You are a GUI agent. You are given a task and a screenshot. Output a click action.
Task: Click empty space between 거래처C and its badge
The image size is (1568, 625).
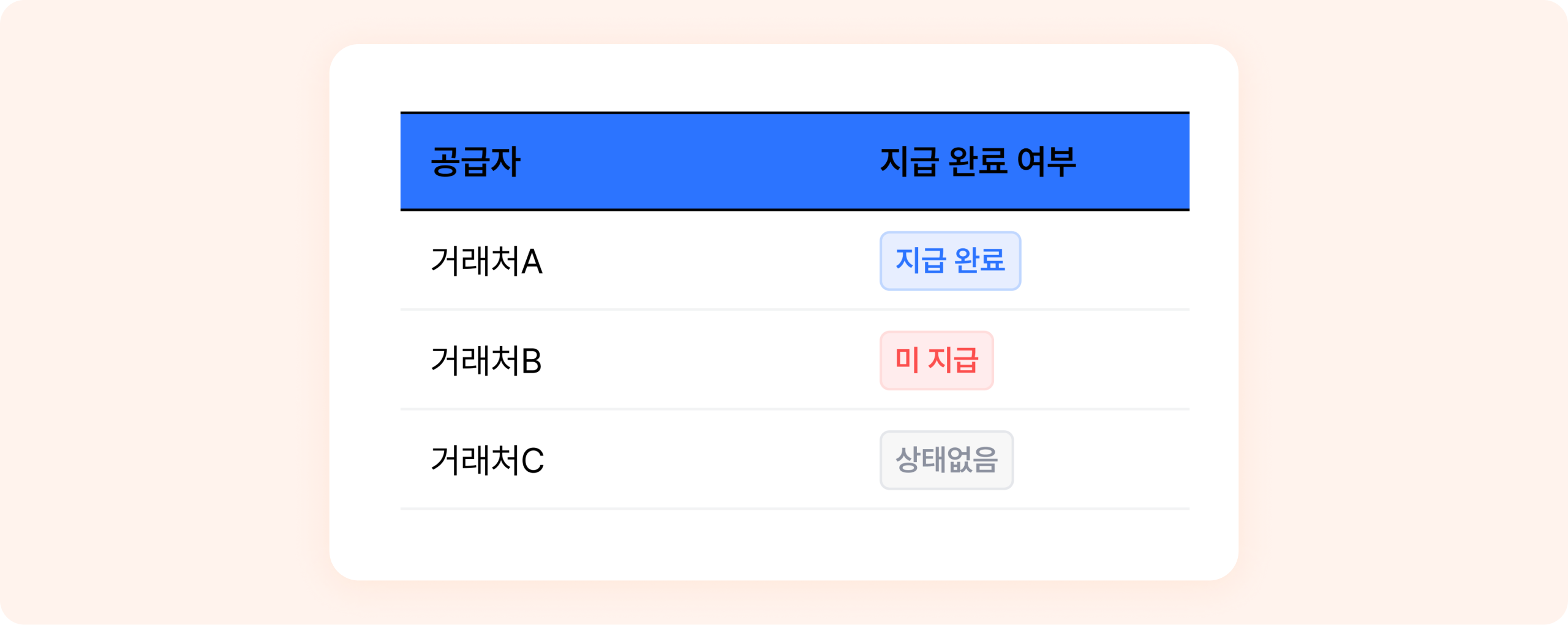710,460
